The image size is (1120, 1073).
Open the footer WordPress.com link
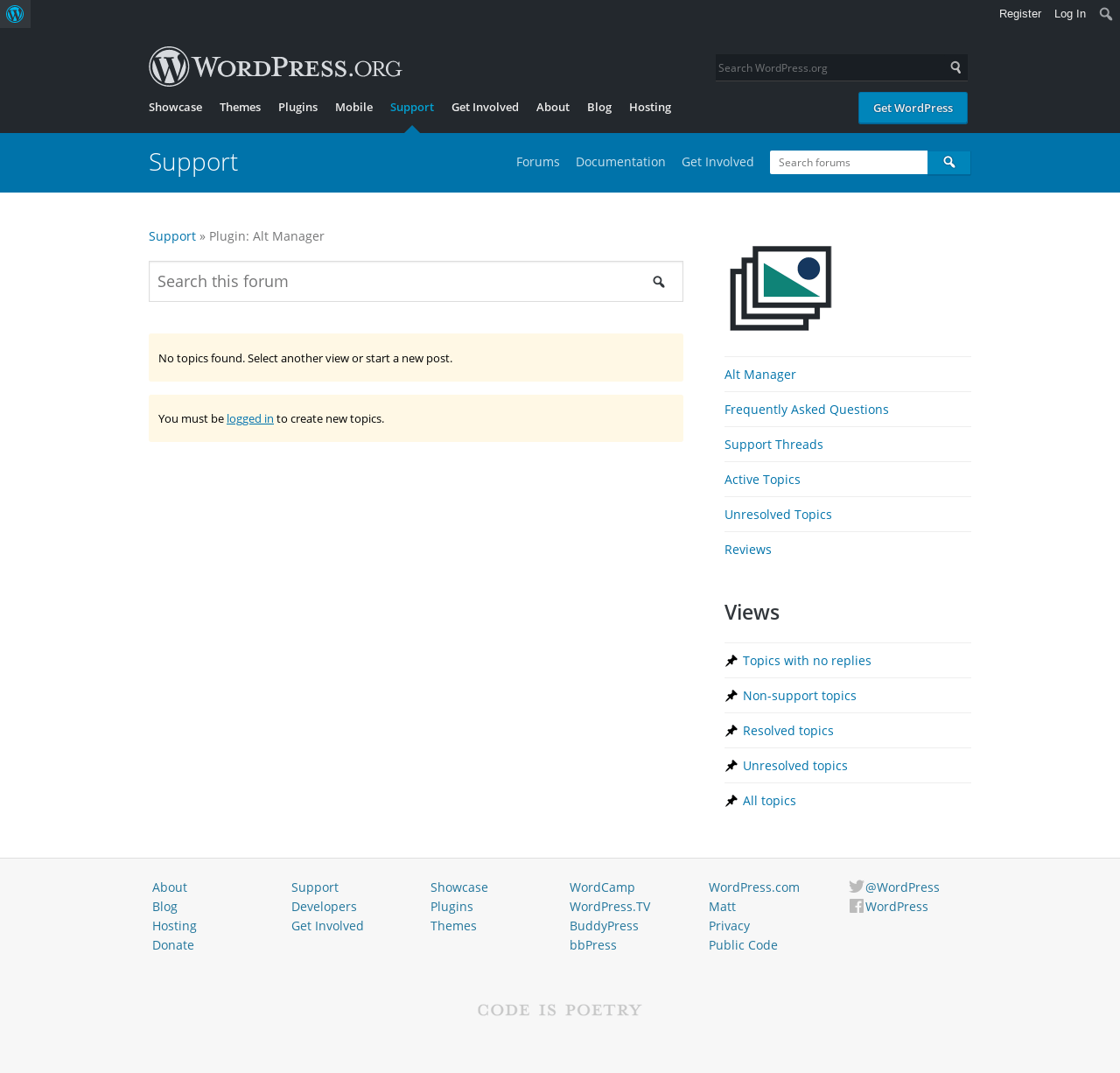[754, 887]
